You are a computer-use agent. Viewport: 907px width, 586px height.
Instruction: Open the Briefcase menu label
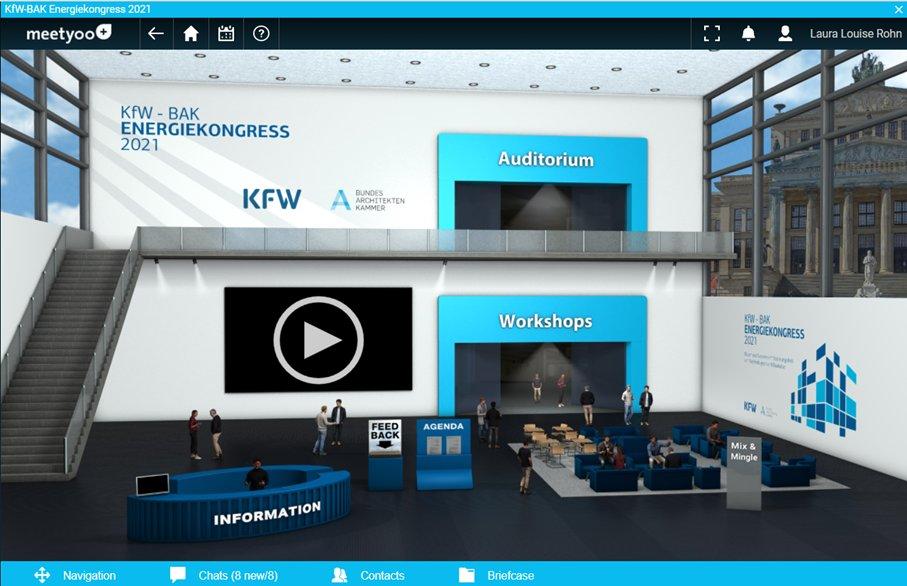point(511,576)
